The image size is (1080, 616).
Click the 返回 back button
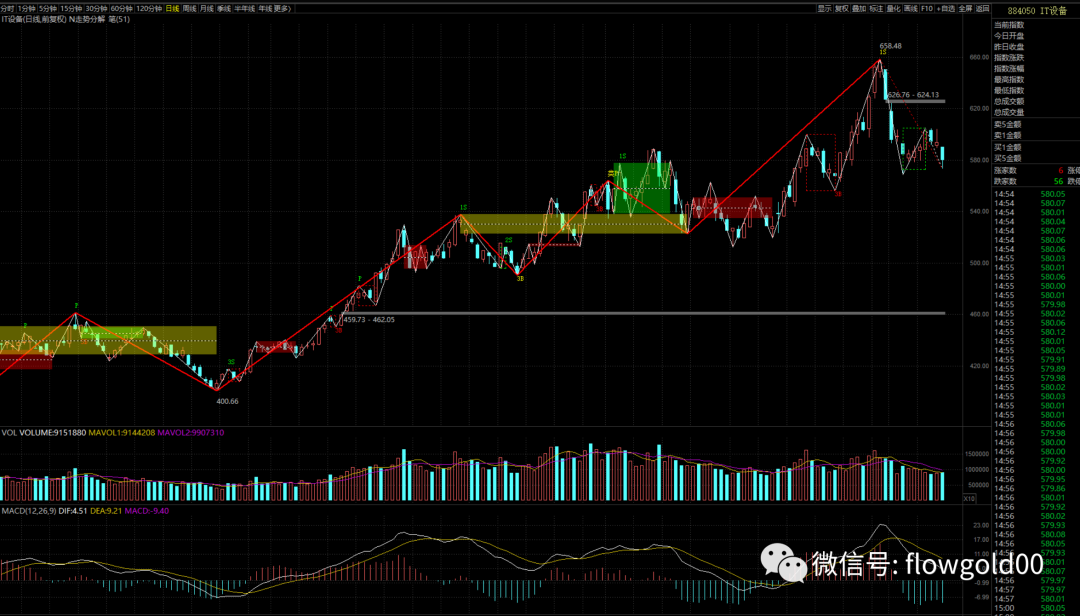pos(983,9)
